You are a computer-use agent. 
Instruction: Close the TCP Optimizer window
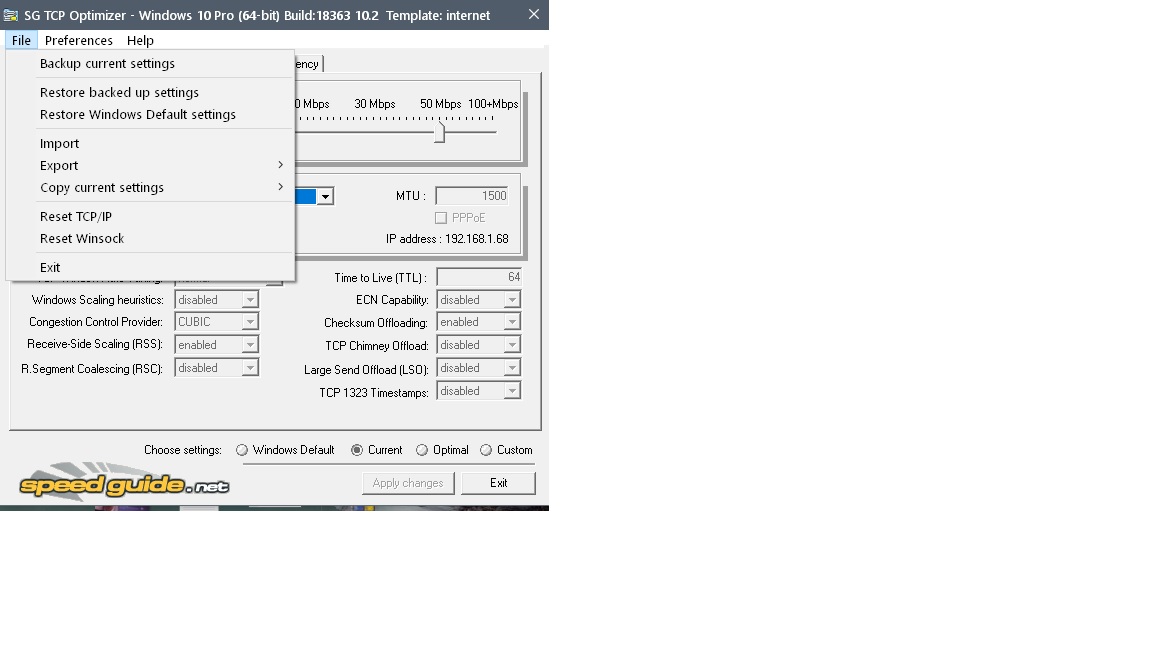pos(534,15)
